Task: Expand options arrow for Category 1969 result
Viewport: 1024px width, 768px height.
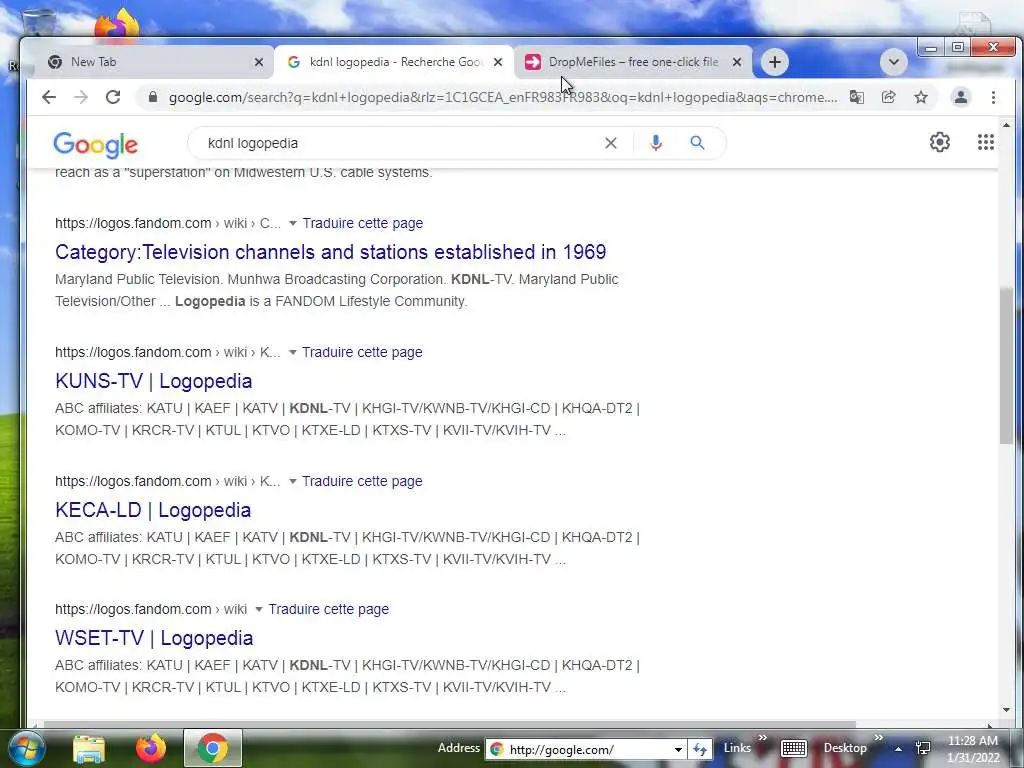Action: click(x=293, y=223)
